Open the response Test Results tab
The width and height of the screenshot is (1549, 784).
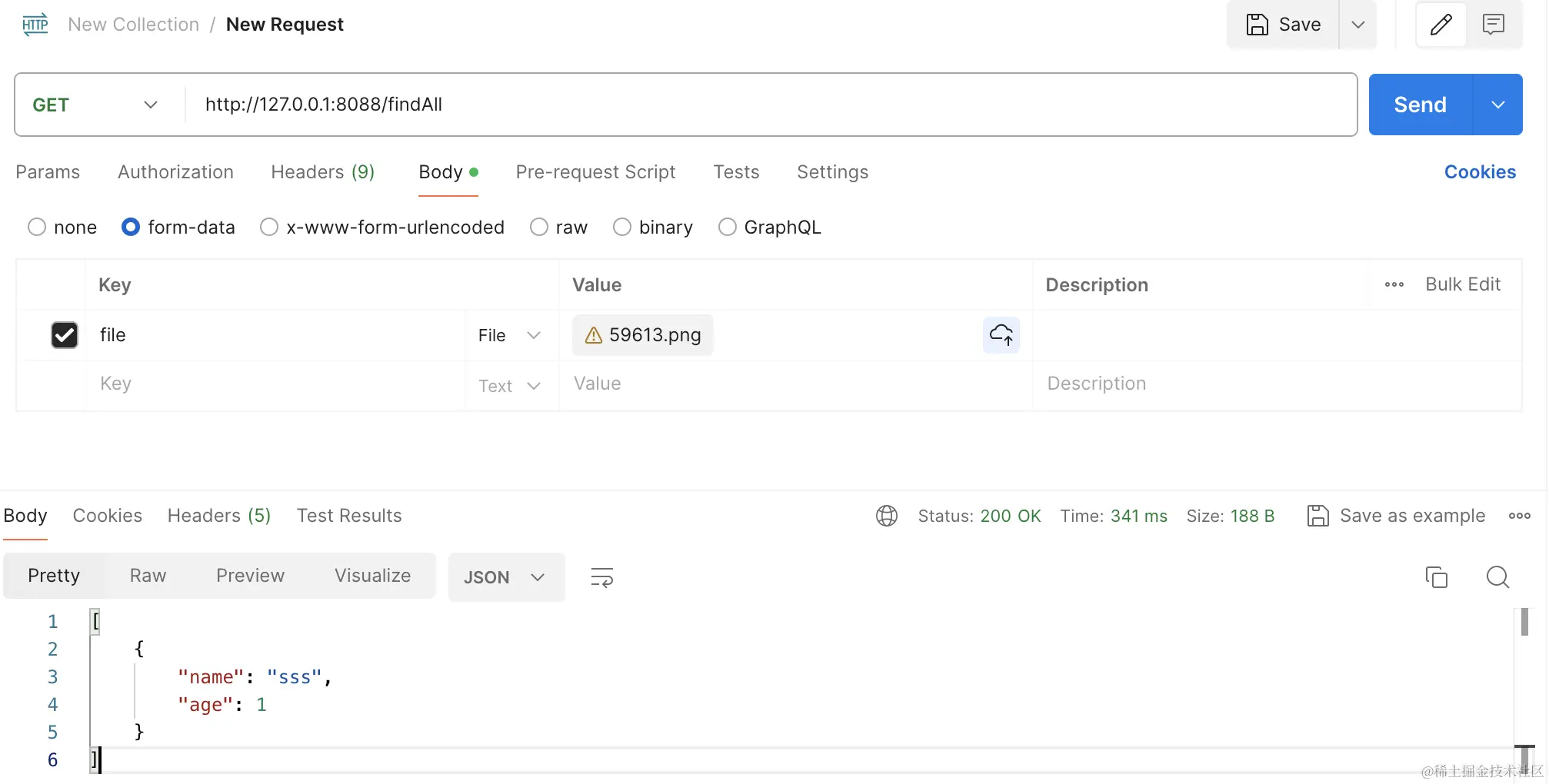pos(349,516)
